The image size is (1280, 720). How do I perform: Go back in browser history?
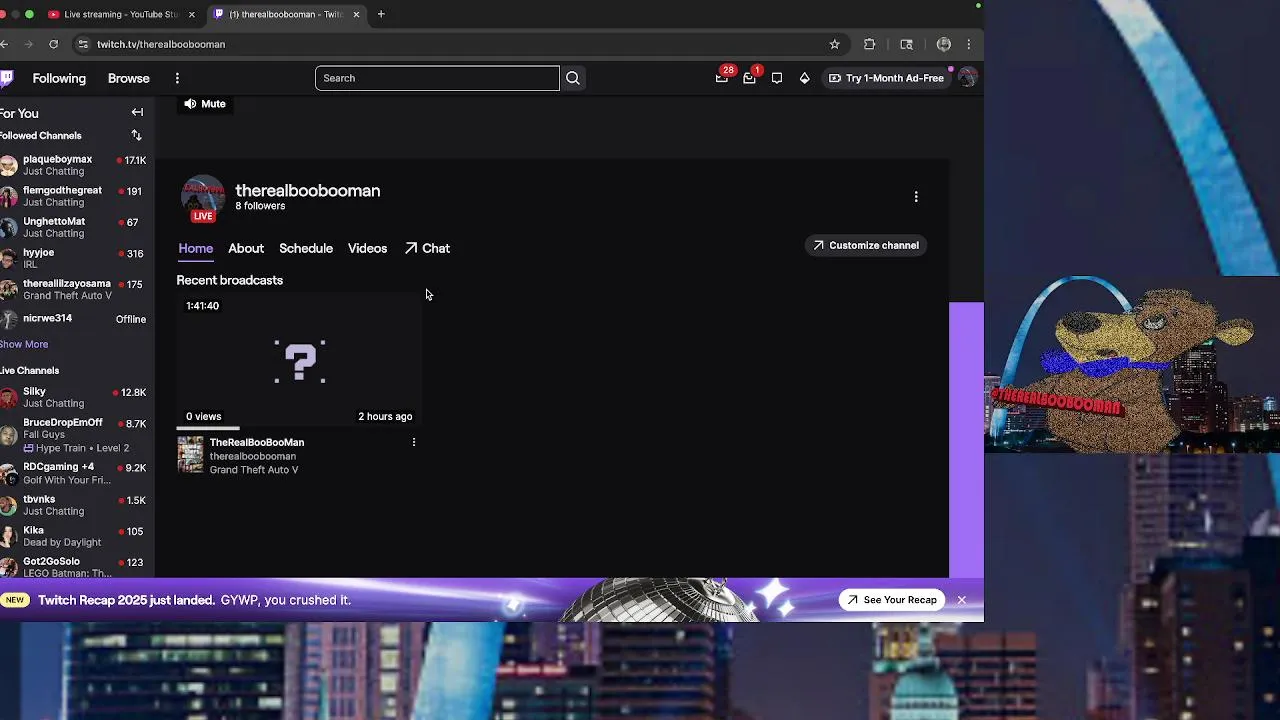[4, 44]
